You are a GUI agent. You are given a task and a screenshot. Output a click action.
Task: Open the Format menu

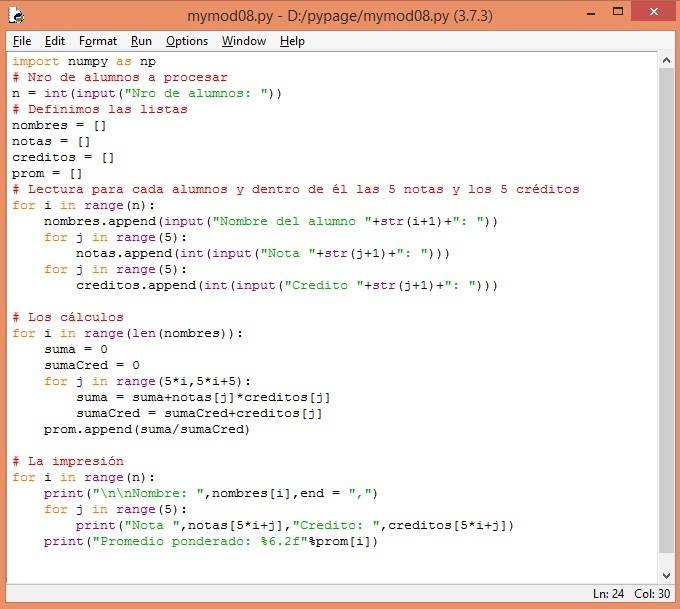[98, 41]
